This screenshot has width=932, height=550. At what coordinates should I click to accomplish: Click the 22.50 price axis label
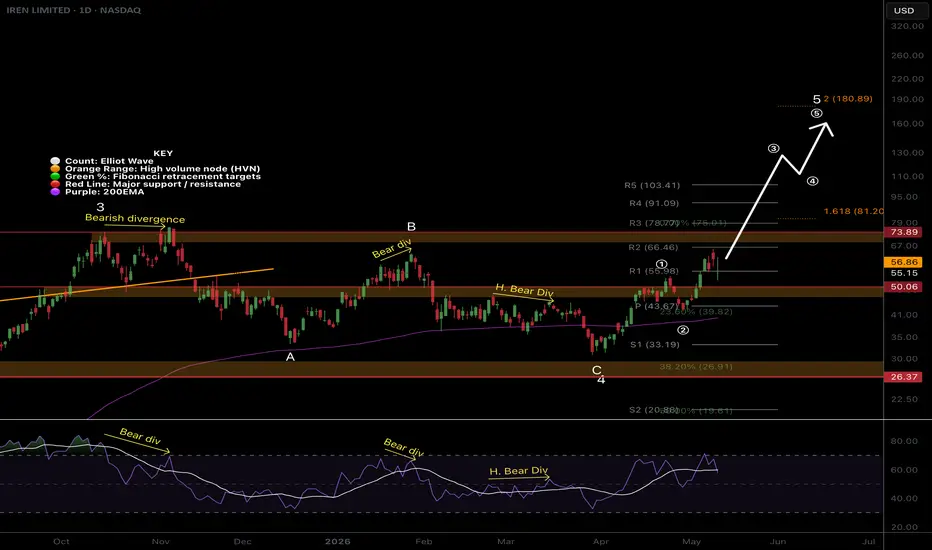point(904,399)
